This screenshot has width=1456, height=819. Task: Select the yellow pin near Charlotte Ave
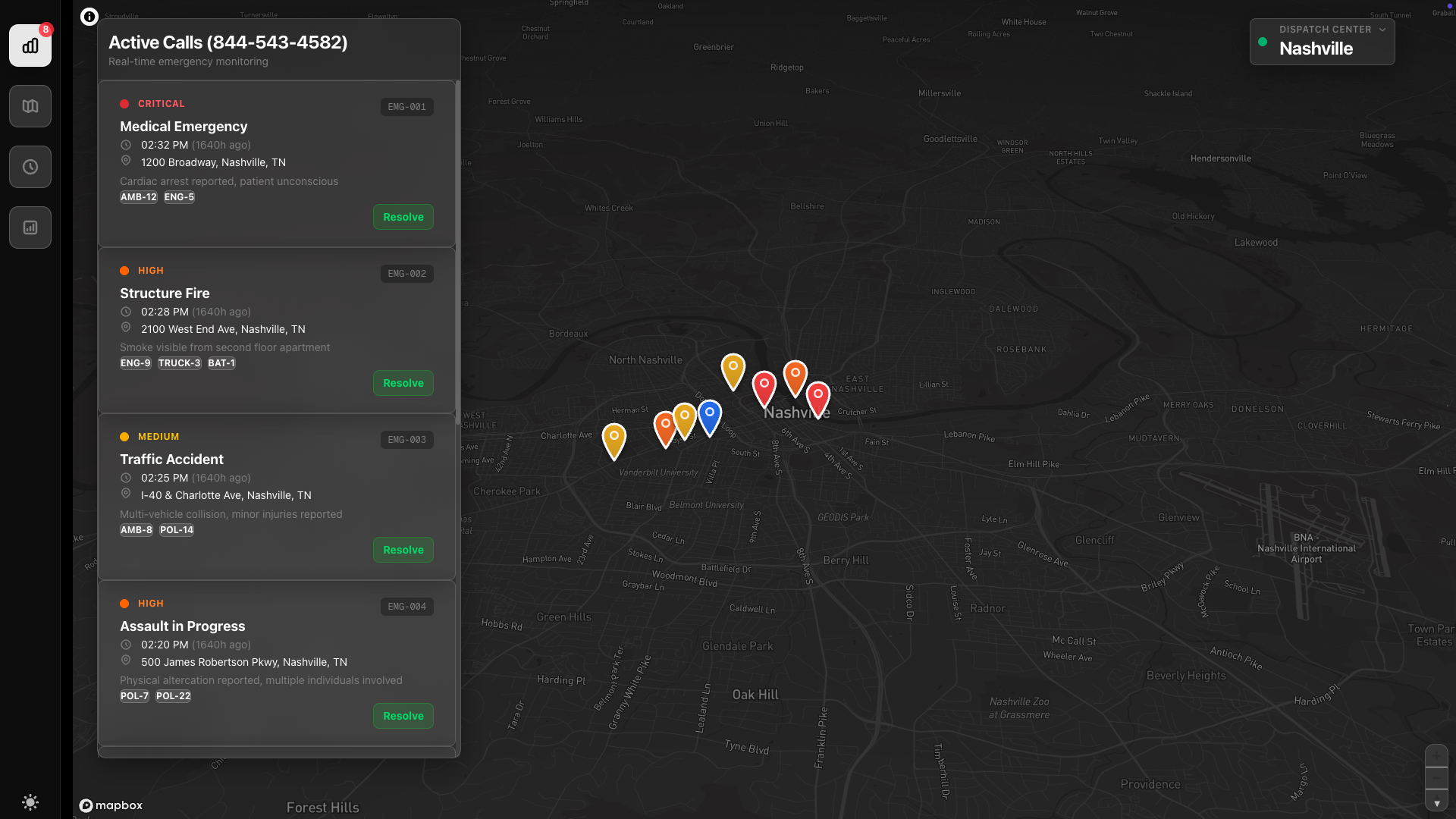[614, 438]
